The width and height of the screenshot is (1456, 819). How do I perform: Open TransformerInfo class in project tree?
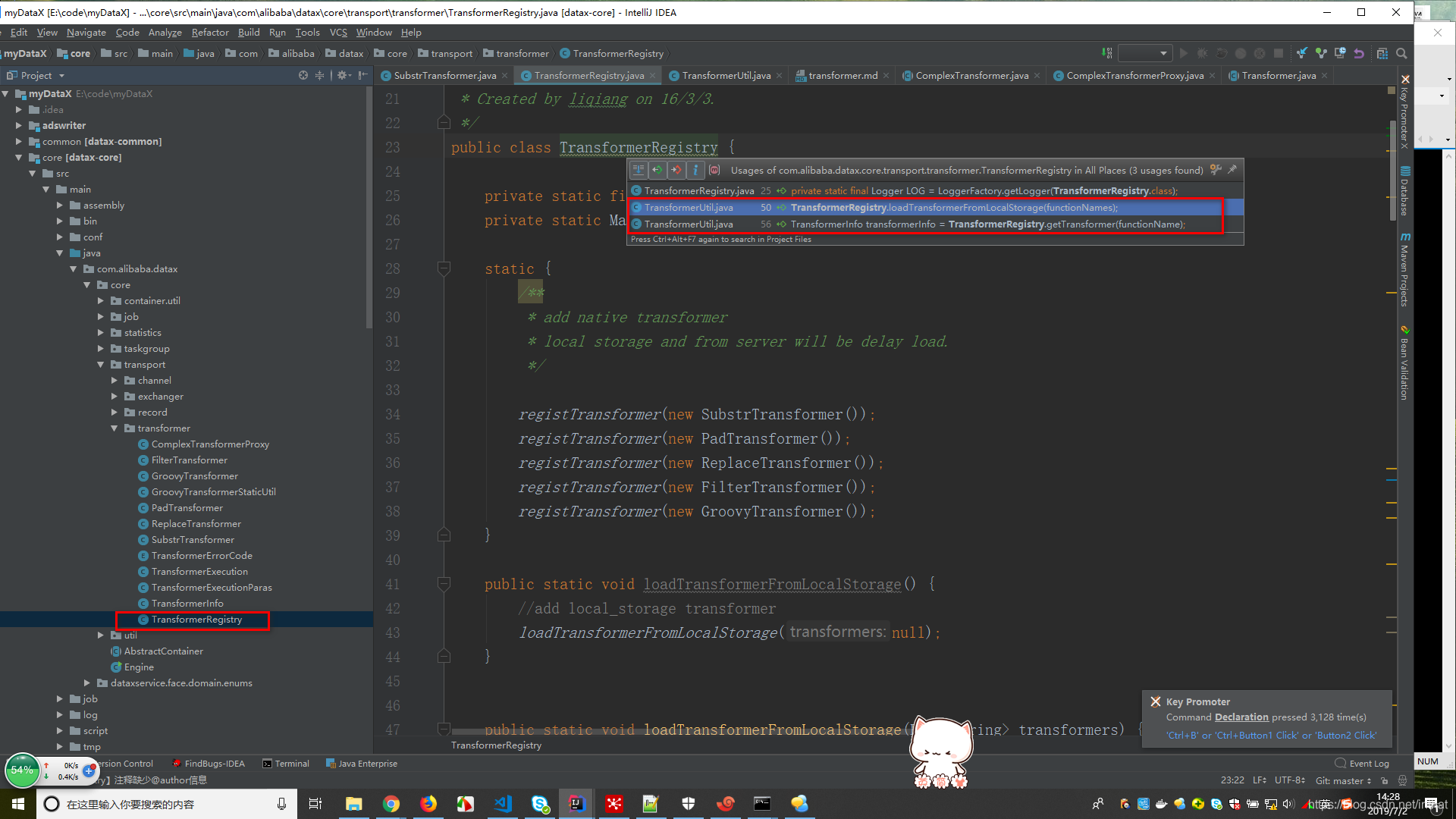(187, 603)
